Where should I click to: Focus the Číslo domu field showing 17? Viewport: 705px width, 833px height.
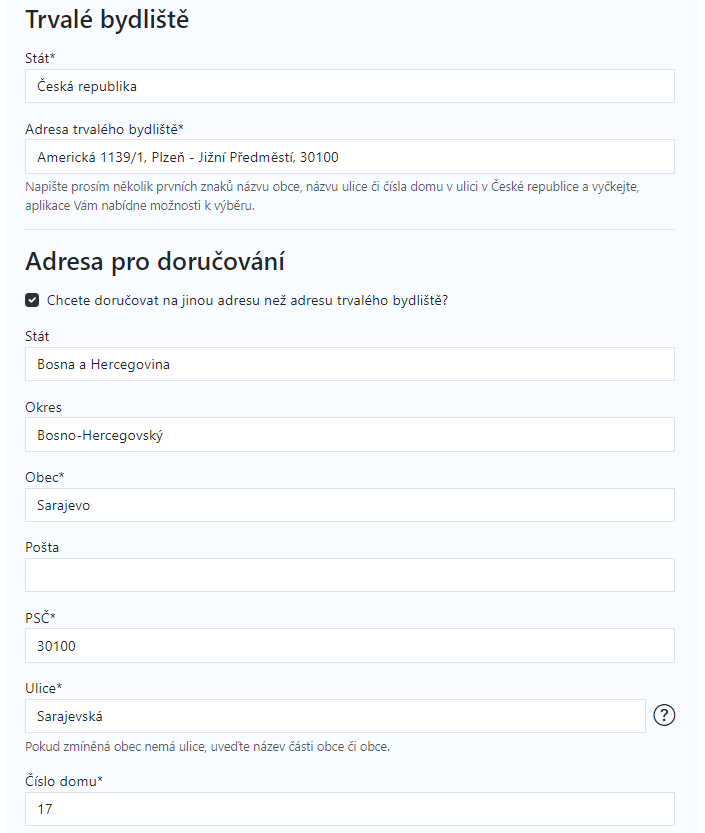(350, 809)
